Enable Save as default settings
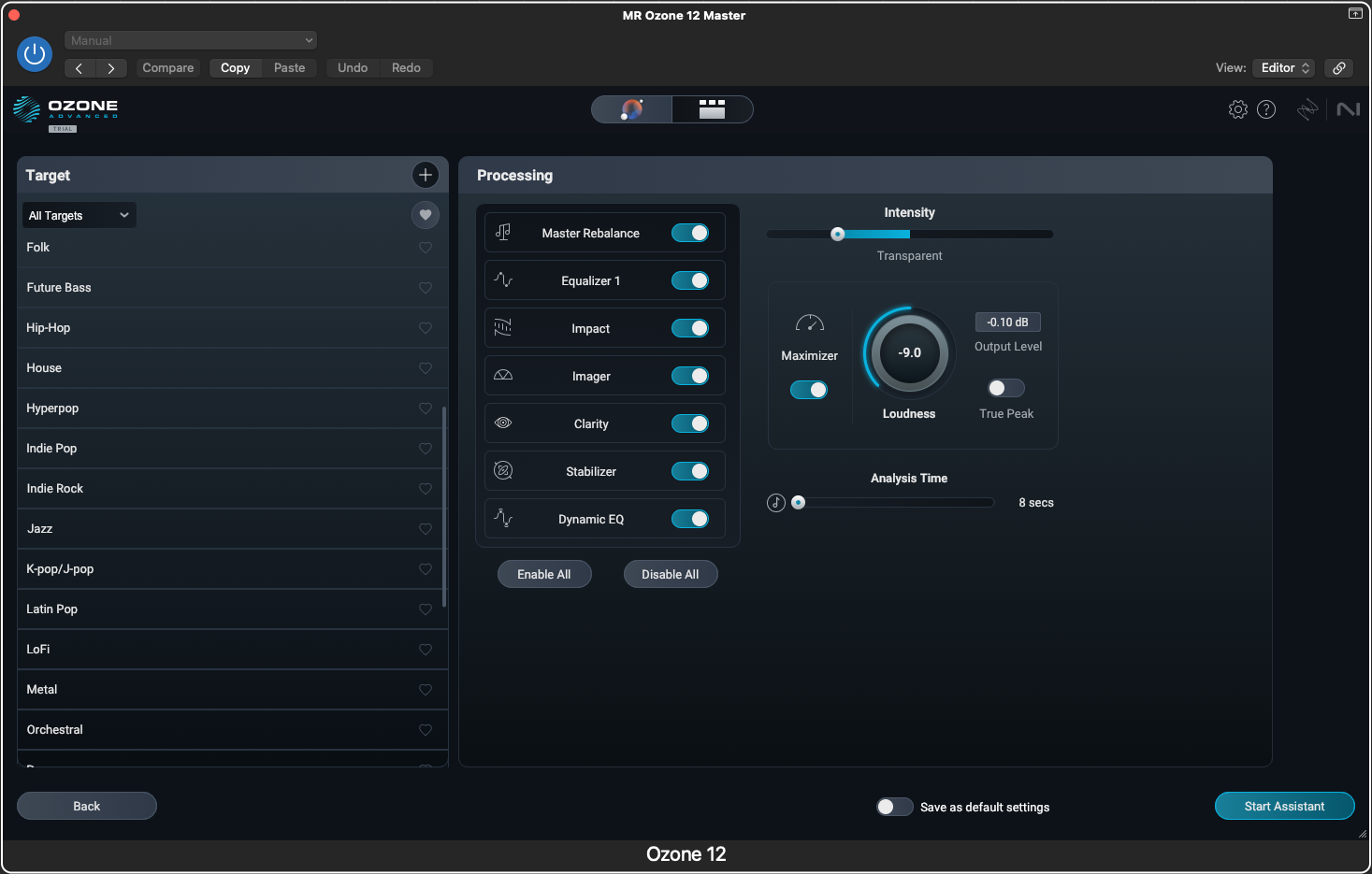Viewport: 1372px width, 874px height. 894,806
